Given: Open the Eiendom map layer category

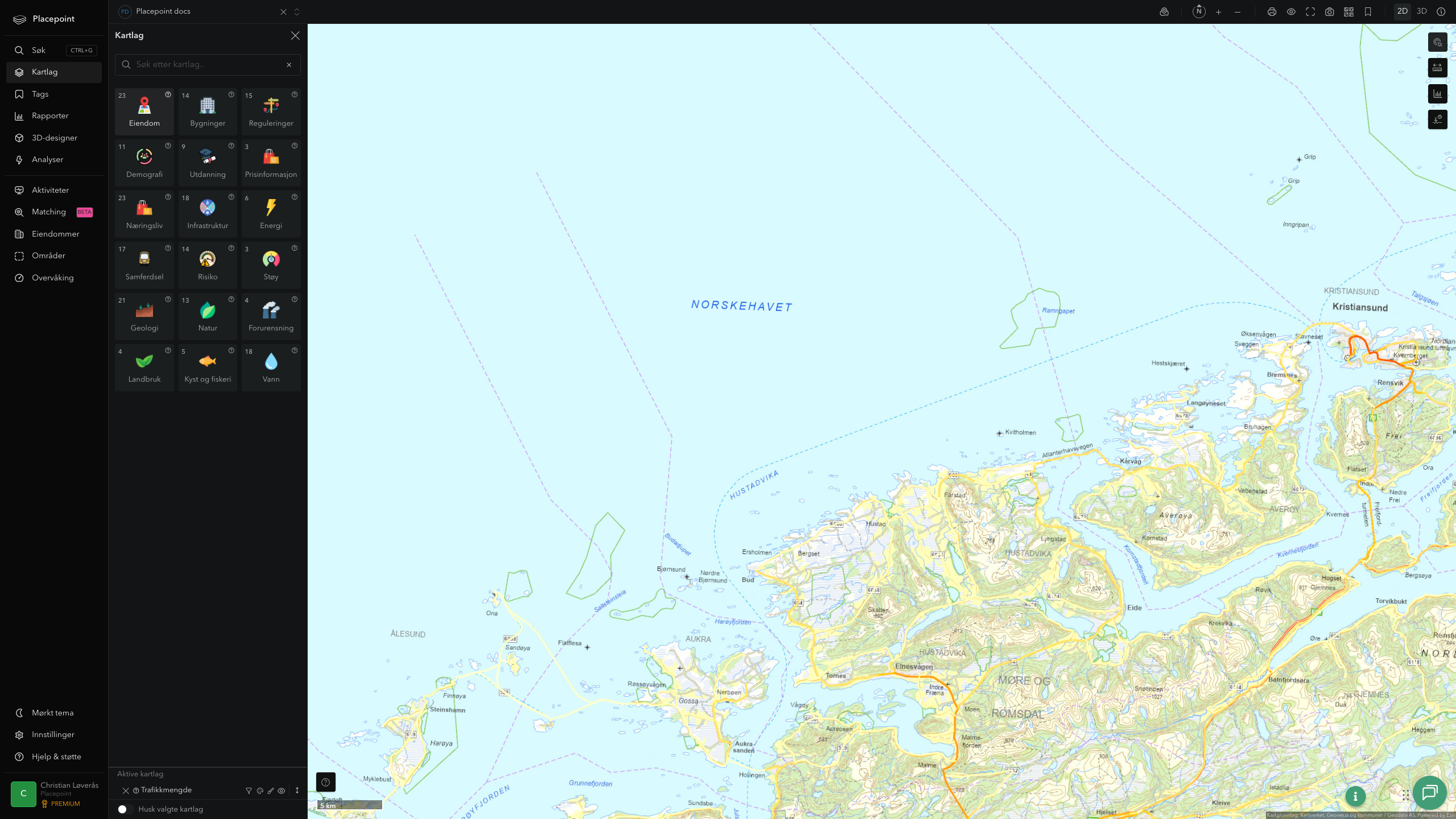Looking at the screenshot, I should pyautogui.click(x=144, y=111).
